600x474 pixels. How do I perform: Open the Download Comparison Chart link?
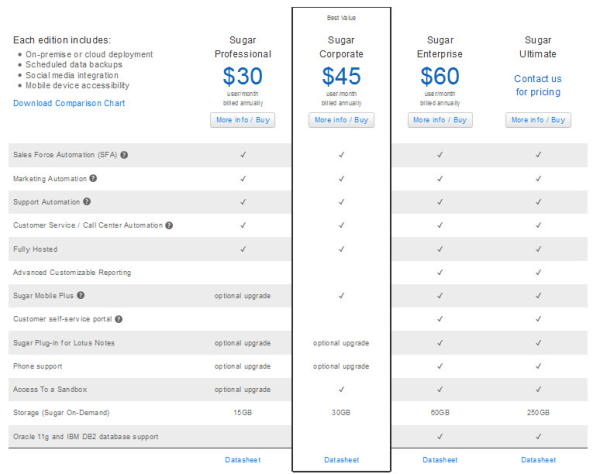tap(69, 103)
